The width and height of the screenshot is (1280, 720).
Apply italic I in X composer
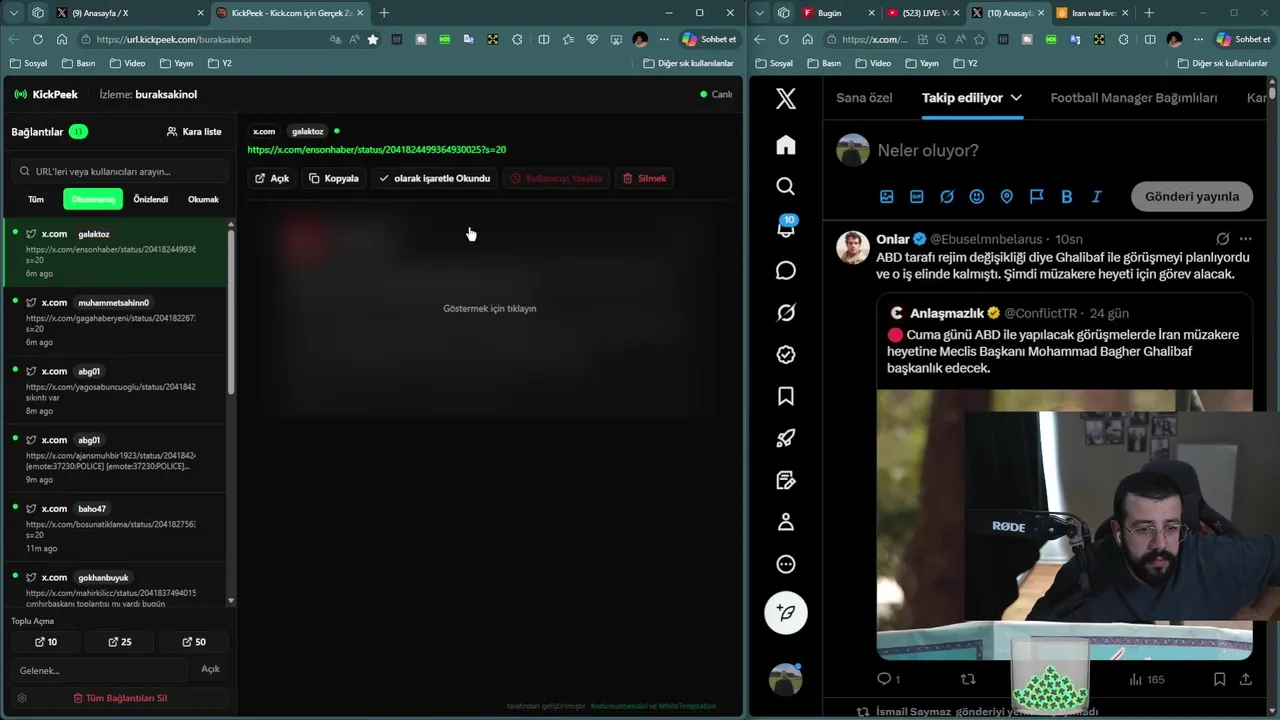tap(1097, 196)
